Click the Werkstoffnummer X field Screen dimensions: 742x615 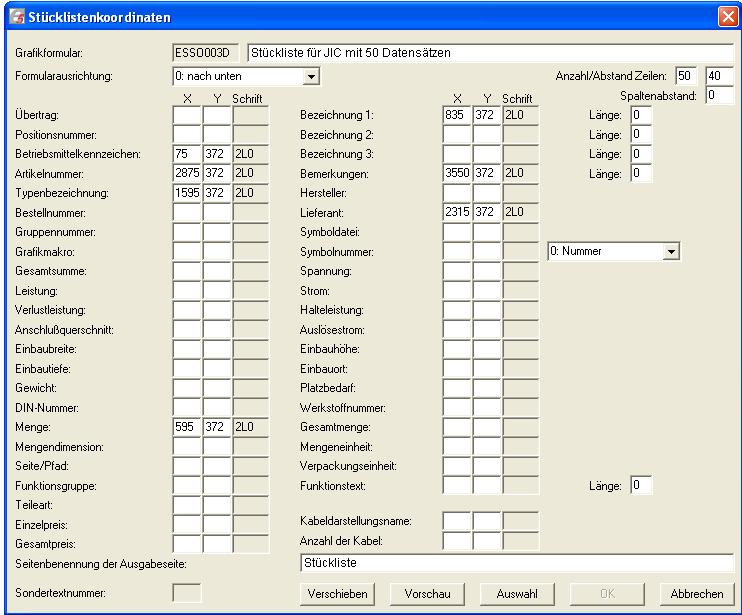(457, 407)
